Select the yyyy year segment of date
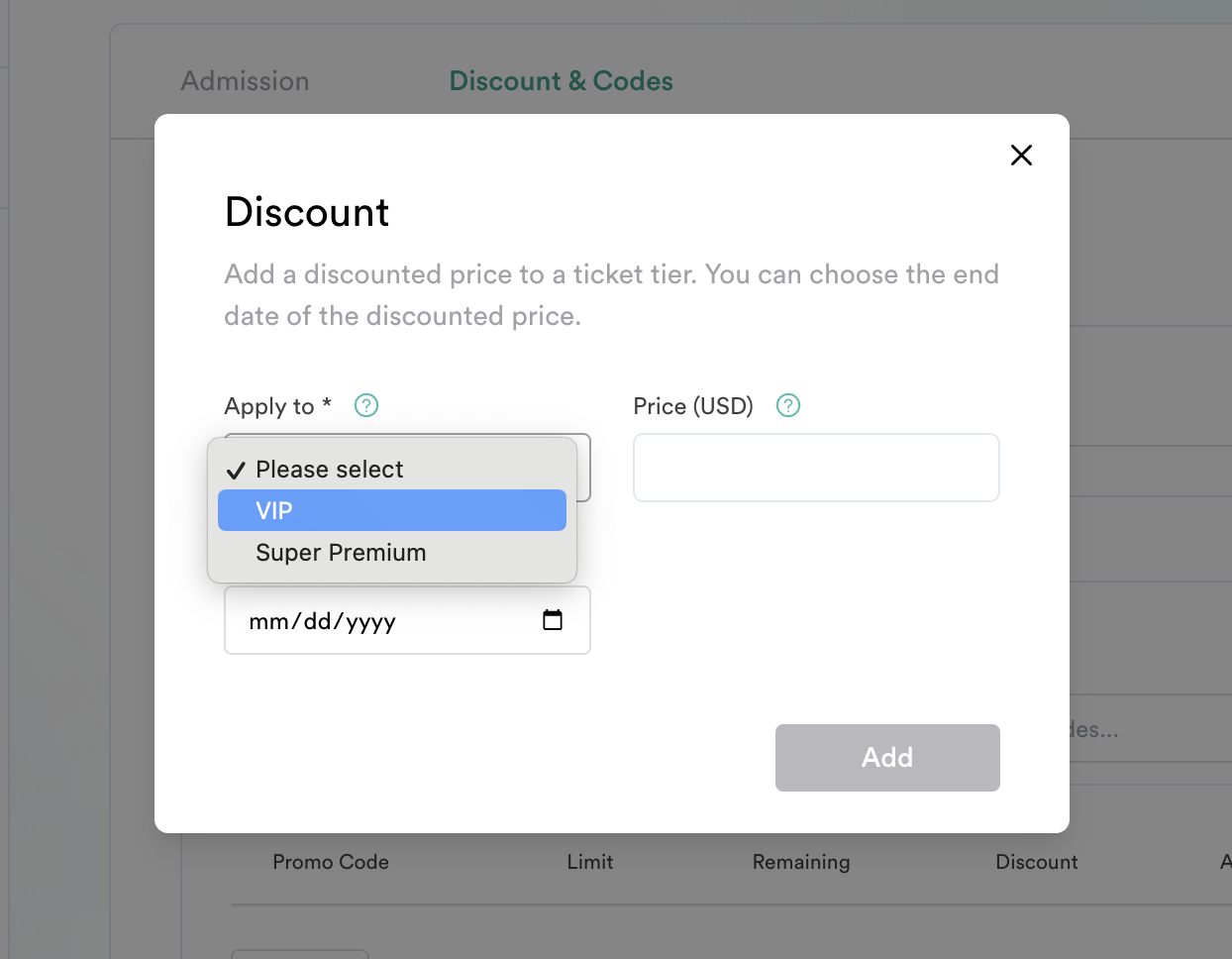The image size is (1232, 959). [371, 621]
